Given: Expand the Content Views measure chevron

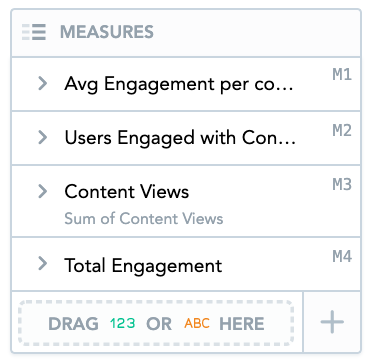Looking at the screenshot, I should (42, 191).
